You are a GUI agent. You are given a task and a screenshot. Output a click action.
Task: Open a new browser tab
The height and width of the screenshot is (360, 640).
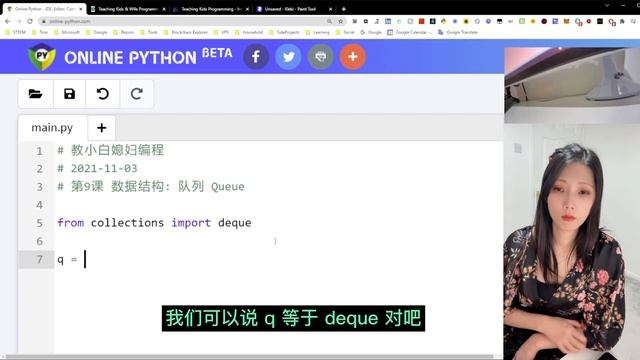coord(344,9)
